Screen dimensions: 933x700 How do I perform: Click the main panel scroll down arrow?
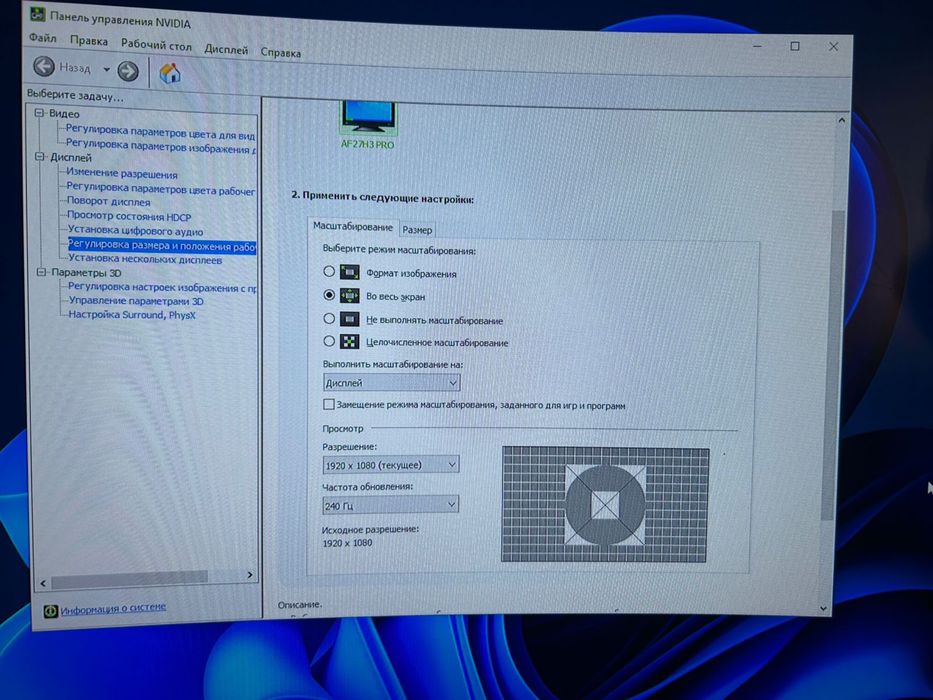click(824, 608)
